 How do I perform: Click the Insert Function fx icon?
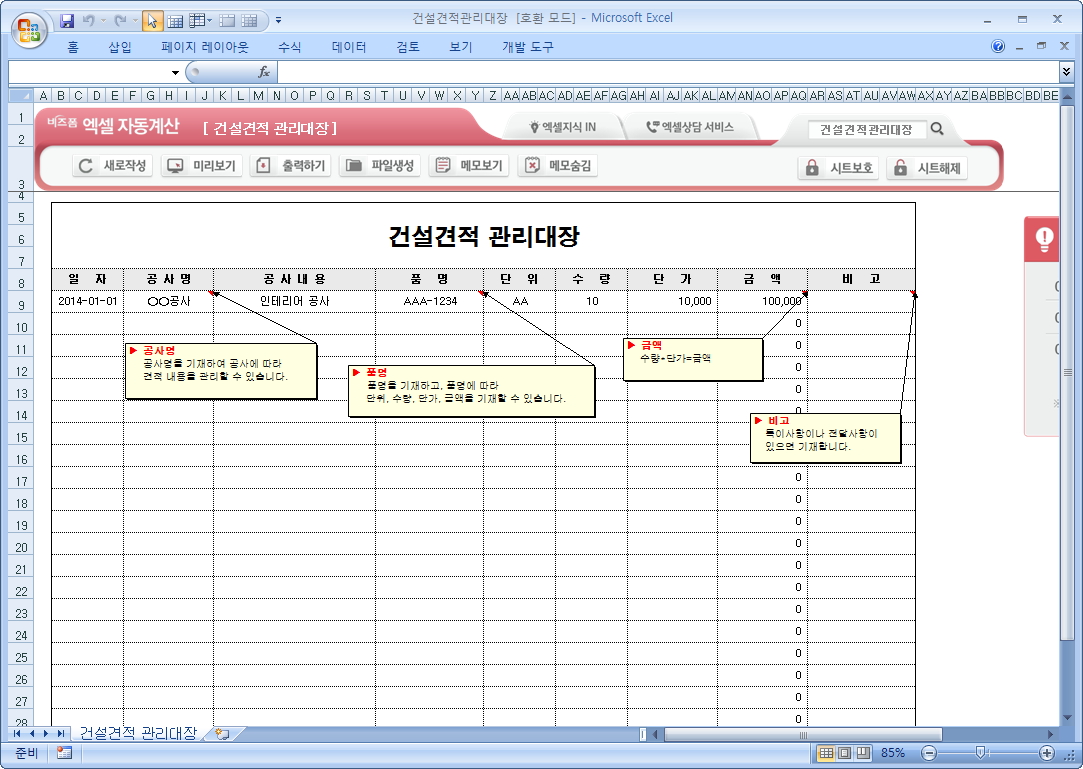[x=264, y=72]
